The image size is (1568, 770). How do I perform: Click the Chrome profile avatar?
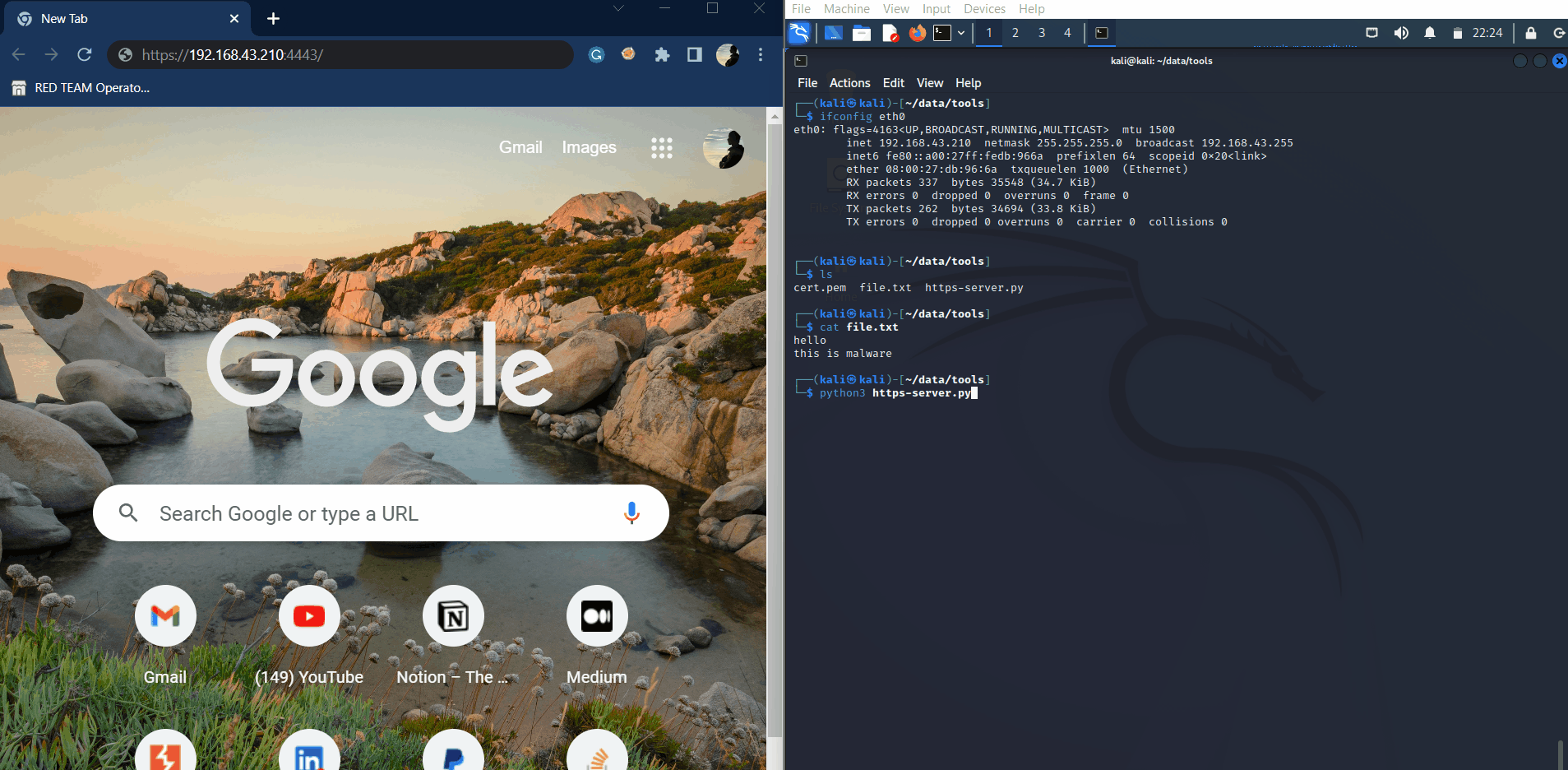pos(728,54)
